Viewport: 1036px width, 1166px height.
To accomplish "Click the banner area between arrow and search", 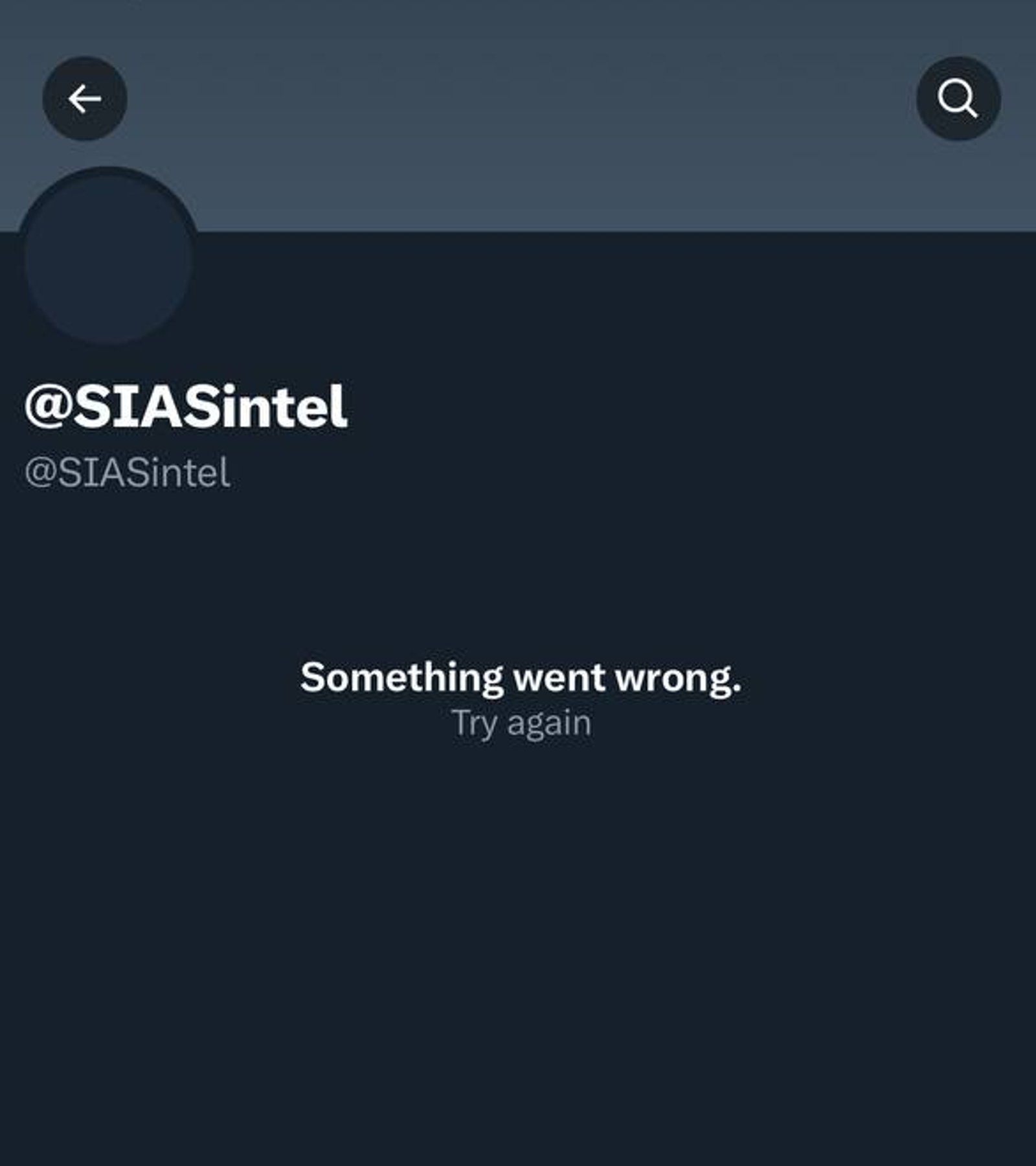I will click(x=518, y=115).
